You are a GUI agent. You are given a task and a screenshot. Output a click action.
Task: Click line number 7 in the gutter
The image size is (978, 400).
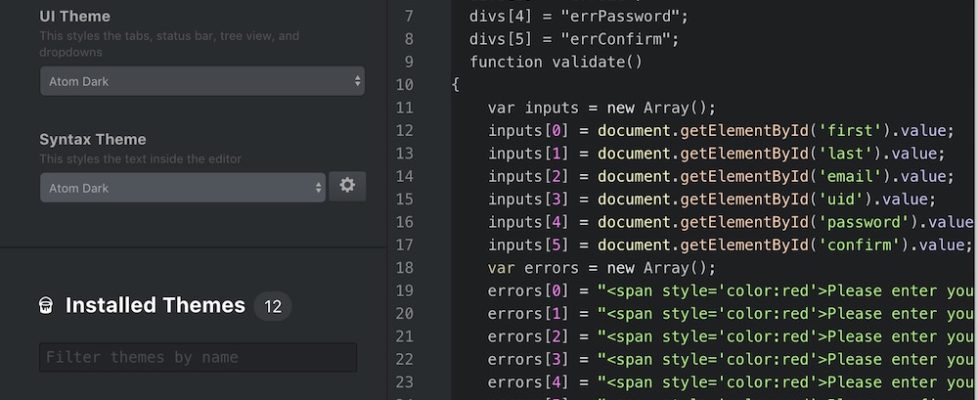click(408, 16)
